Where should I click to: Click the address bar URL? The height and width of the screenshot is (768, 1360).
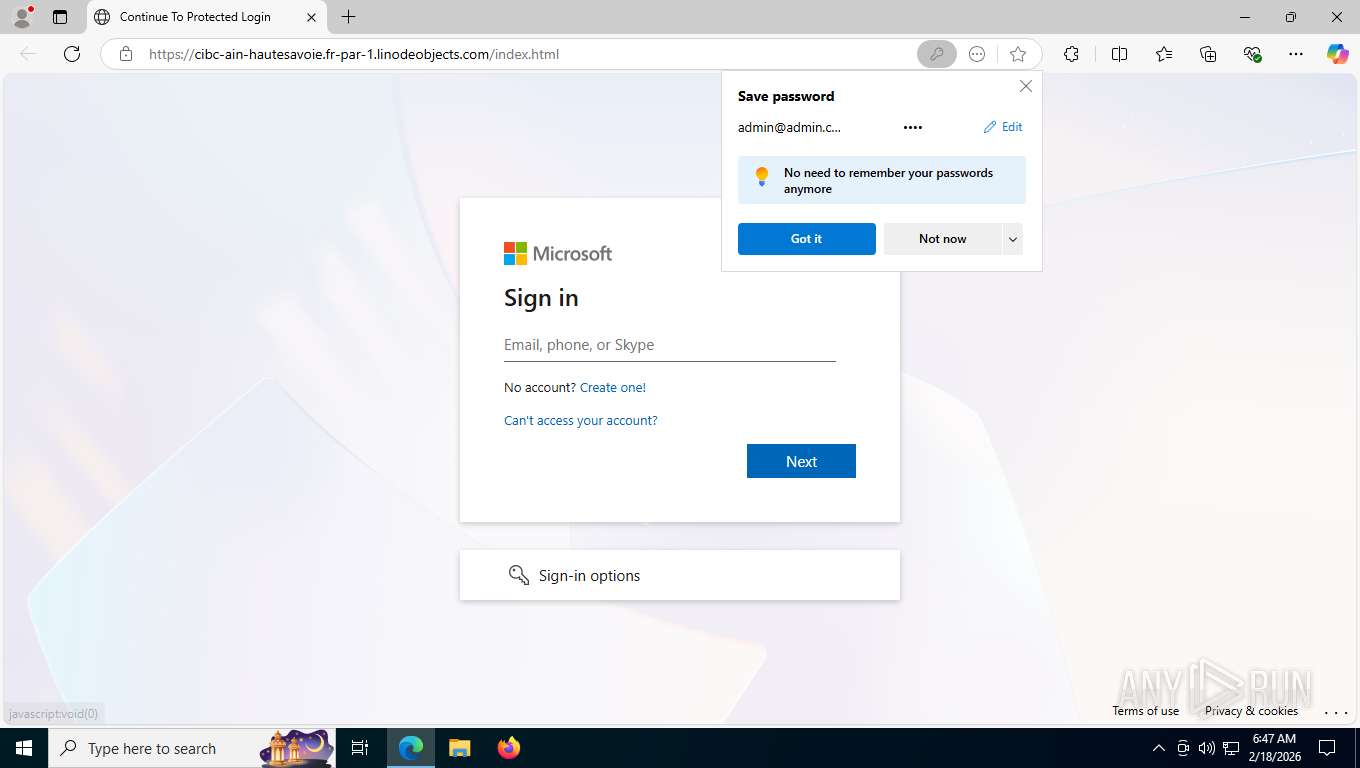[x=354, y=54]
